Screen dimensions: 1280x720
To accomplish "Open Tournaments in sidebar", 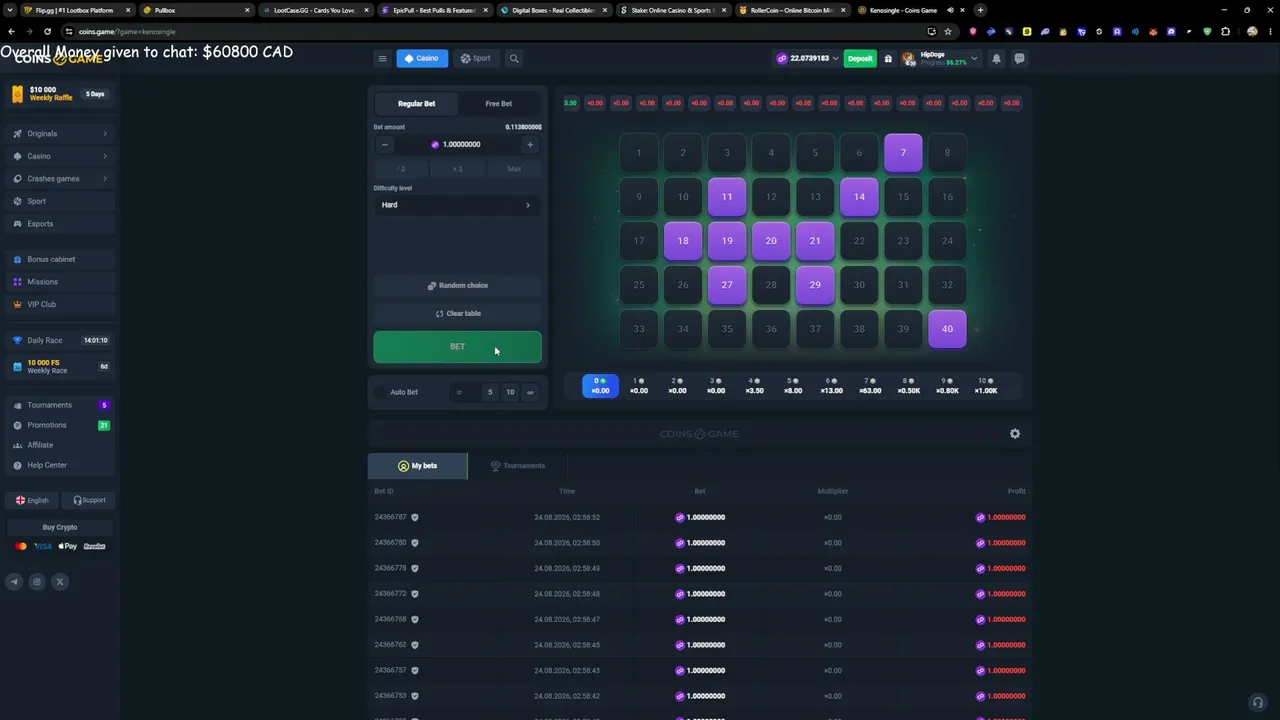I will 60,405.
